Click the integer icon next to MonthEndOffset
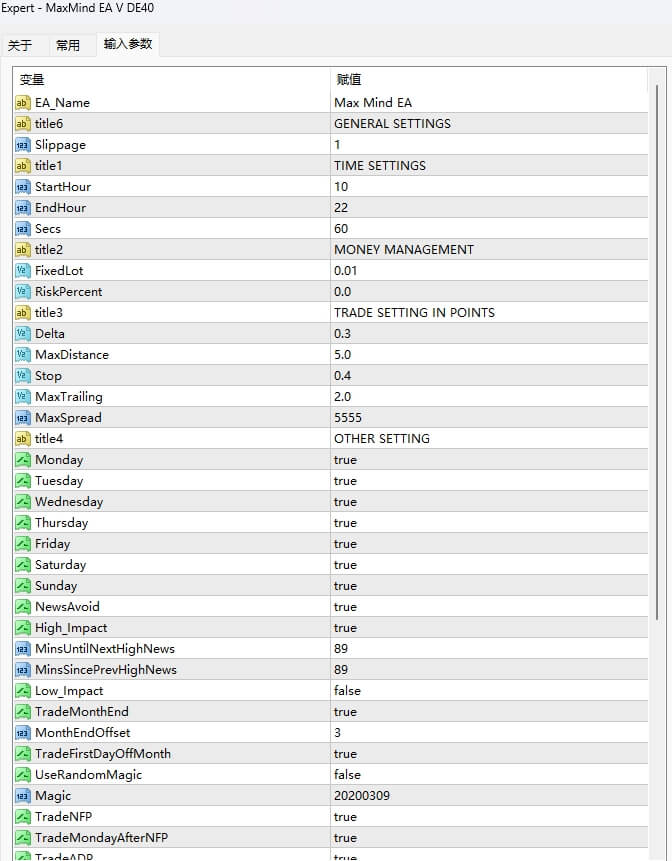Screen dimensions: 672x861 coord(22,732)
